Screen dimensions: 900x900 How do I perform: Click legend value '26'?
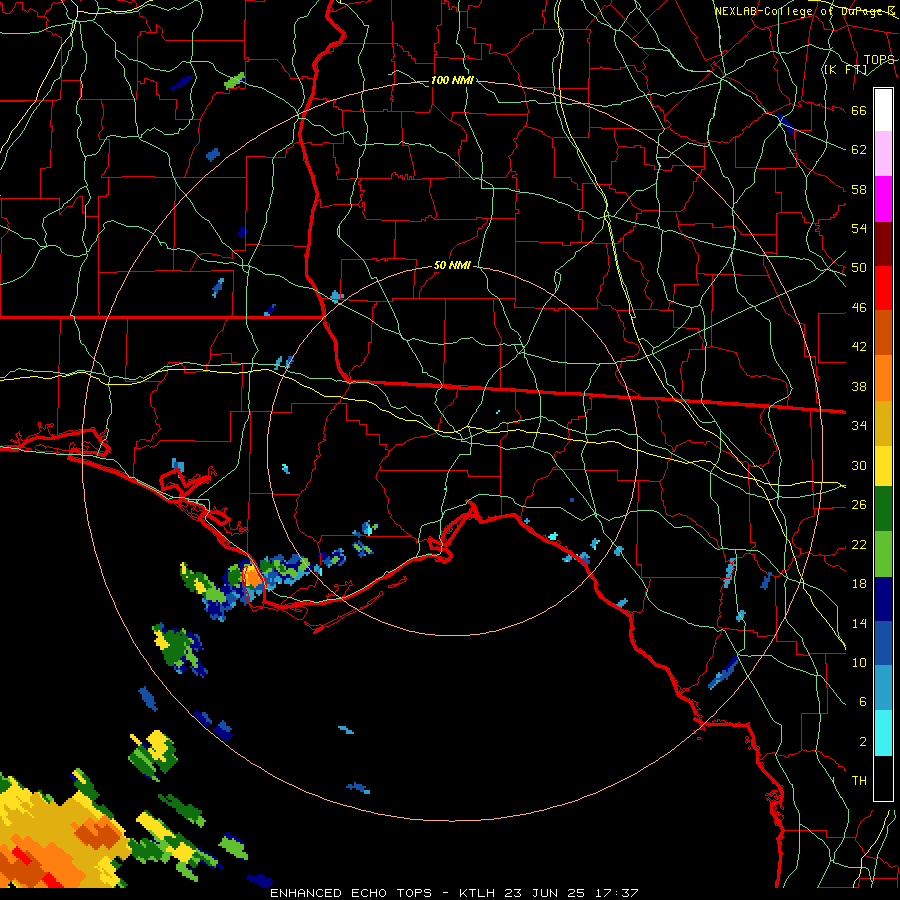[859, 505]
